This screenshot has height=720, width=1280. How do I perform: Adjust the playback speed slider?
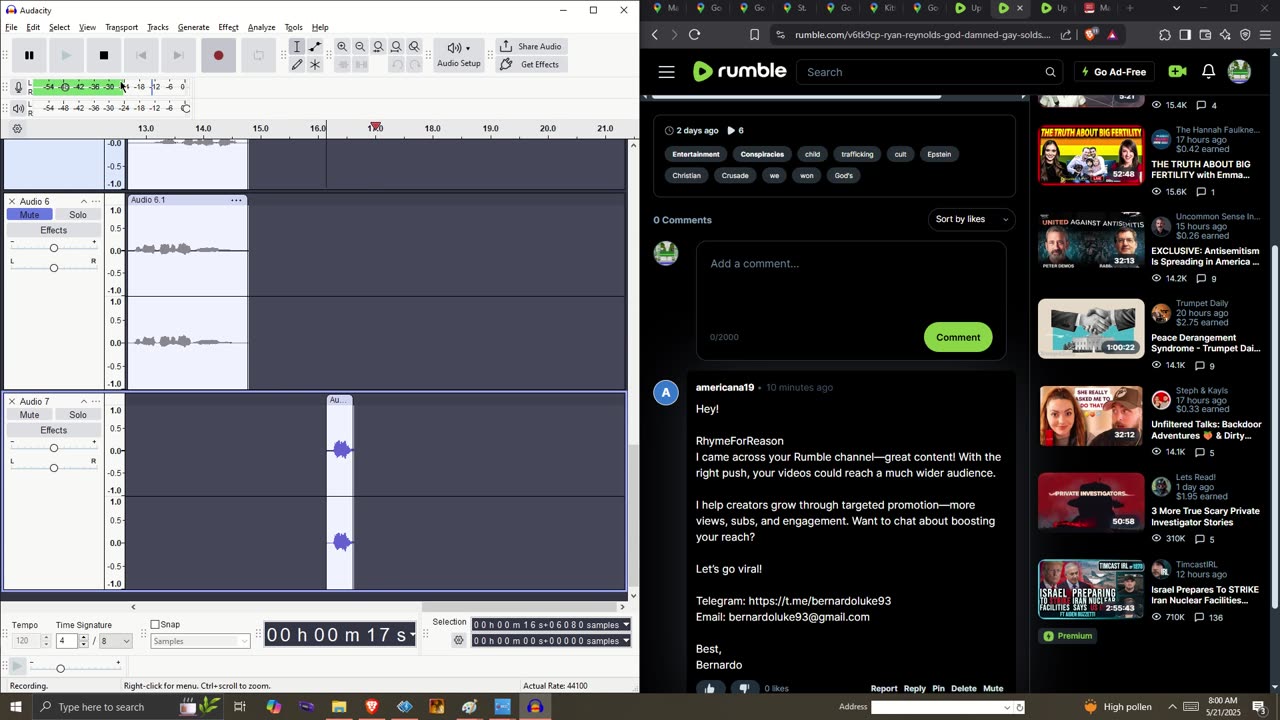pyautogui.click(x=75, y=667)
